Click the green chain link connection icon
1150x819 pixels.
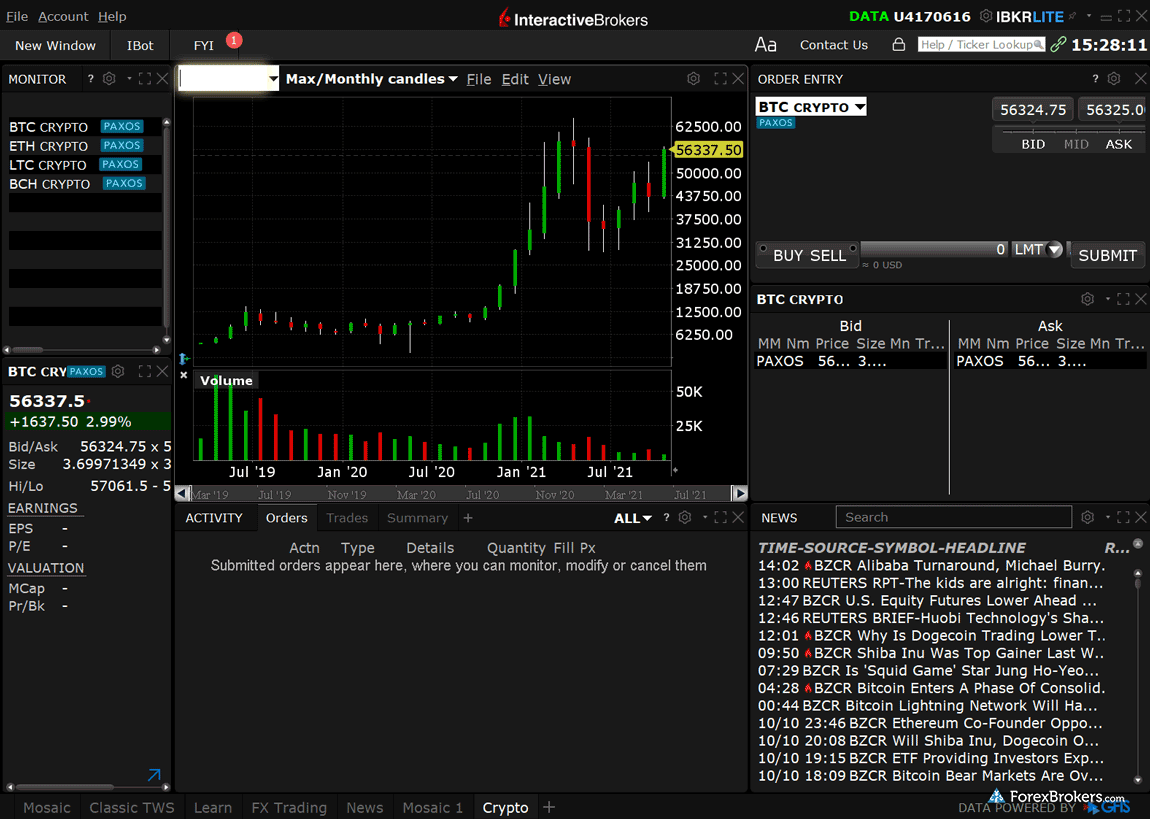click(x=1058, y=45)
